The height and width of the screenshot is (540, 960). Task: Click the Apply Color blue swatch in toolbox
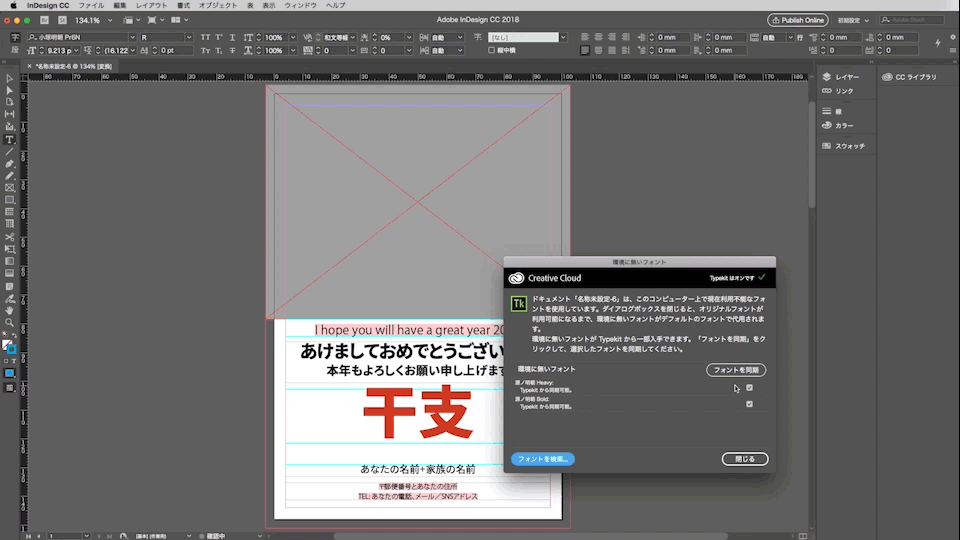pyautogui.click(x=9, y=373)
